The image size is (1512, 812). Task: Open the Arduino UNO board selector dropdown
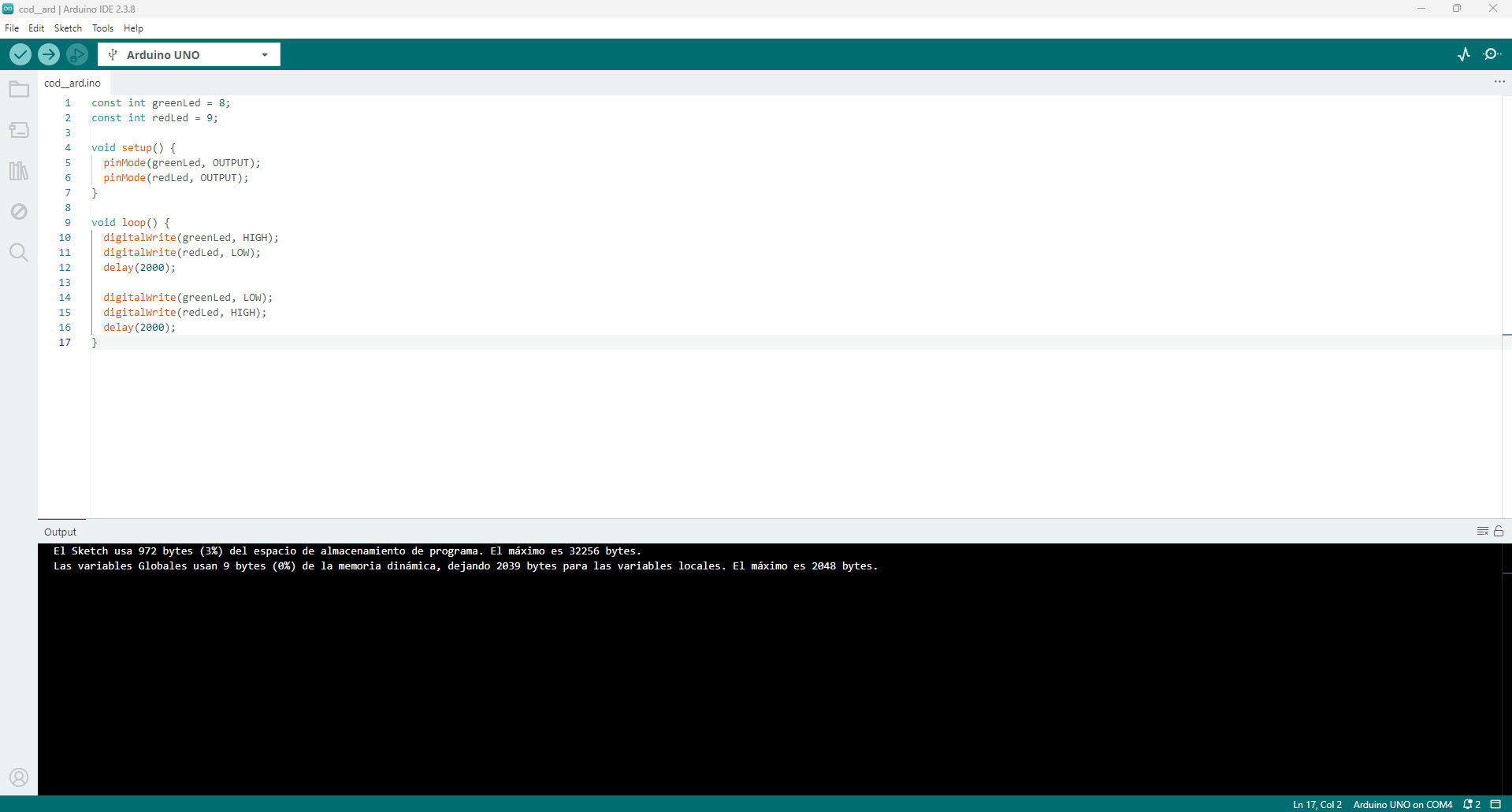[188, 54]
